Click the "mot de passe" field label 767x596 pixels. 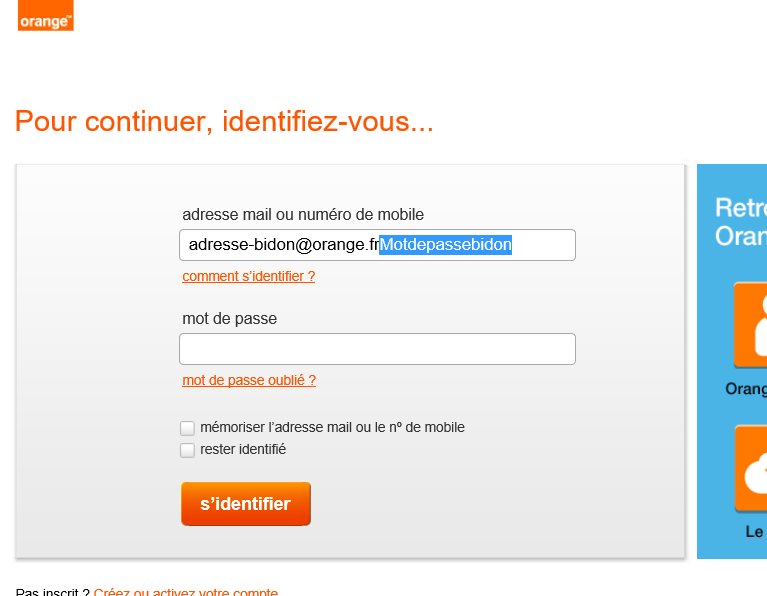pyautogui.click(x=229, y=318)
